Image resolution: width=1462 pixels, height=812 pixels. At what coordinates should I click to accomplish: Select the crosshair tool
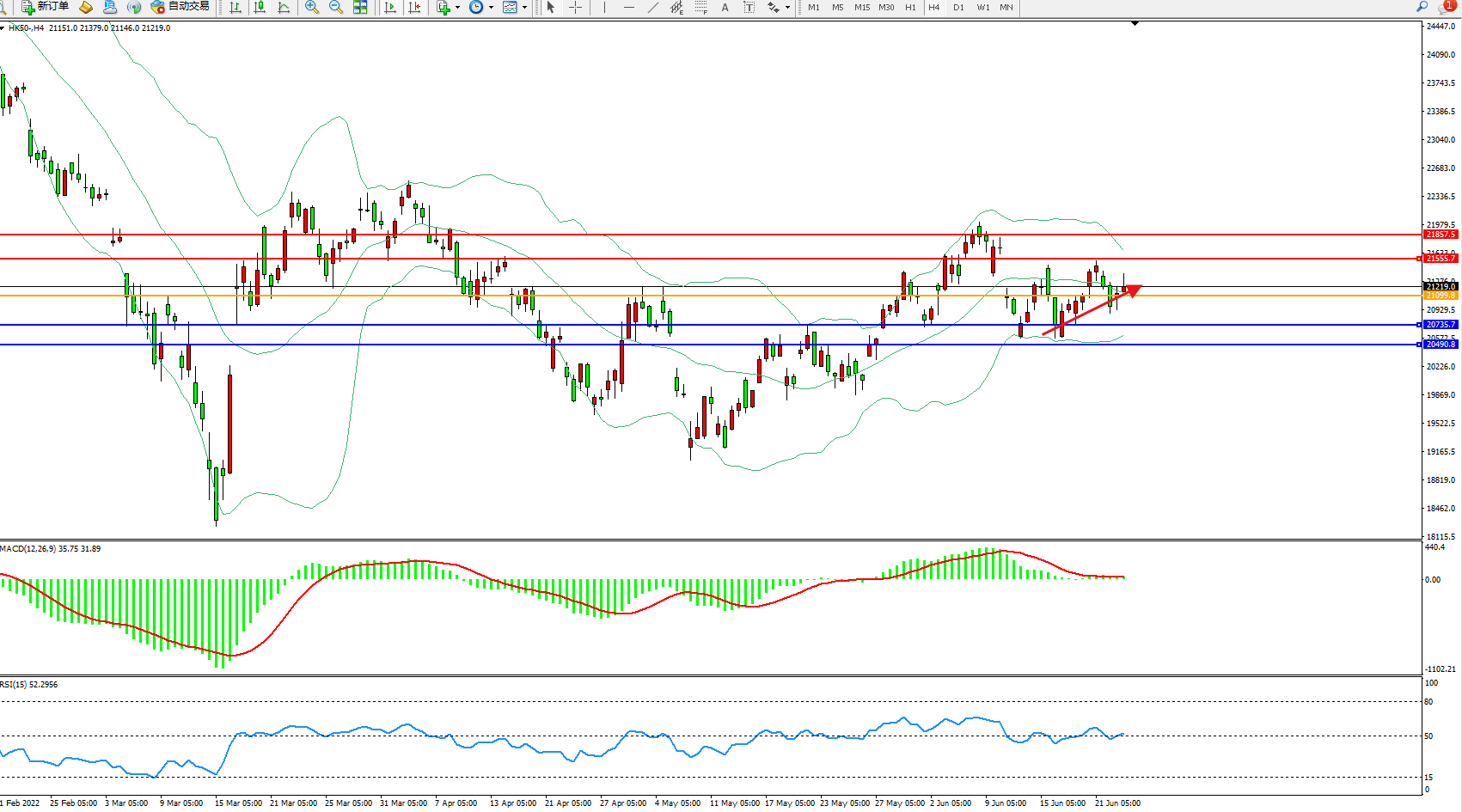(575, 7)
